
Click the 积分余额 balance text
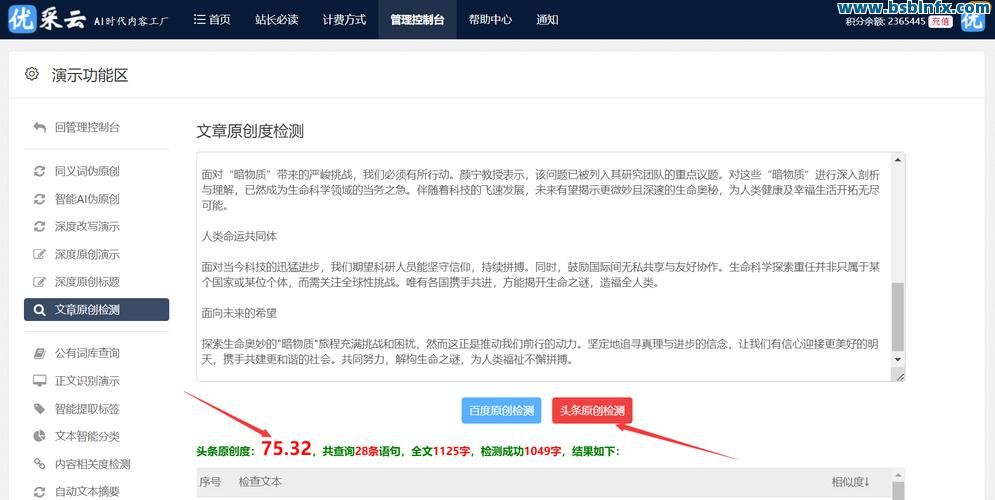click(885, 22)
